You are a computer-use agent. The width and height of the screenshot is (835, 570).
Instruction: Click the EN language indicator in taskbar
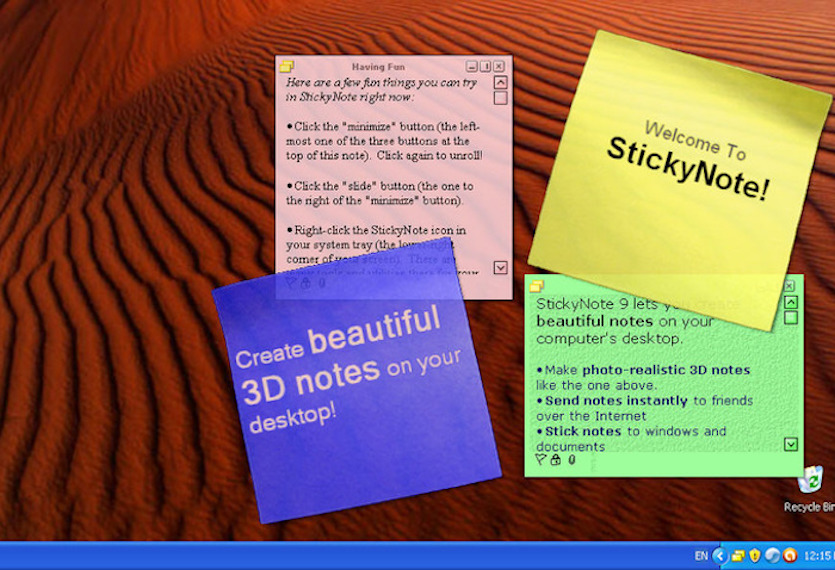701,556
